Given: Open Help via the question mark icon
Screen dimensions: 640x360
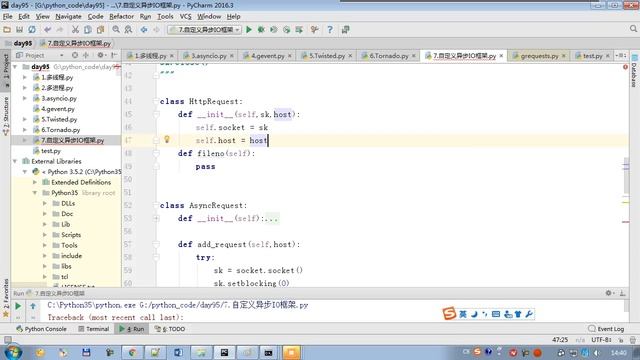Looking at the screenshot, I should [x=330, y=30].
